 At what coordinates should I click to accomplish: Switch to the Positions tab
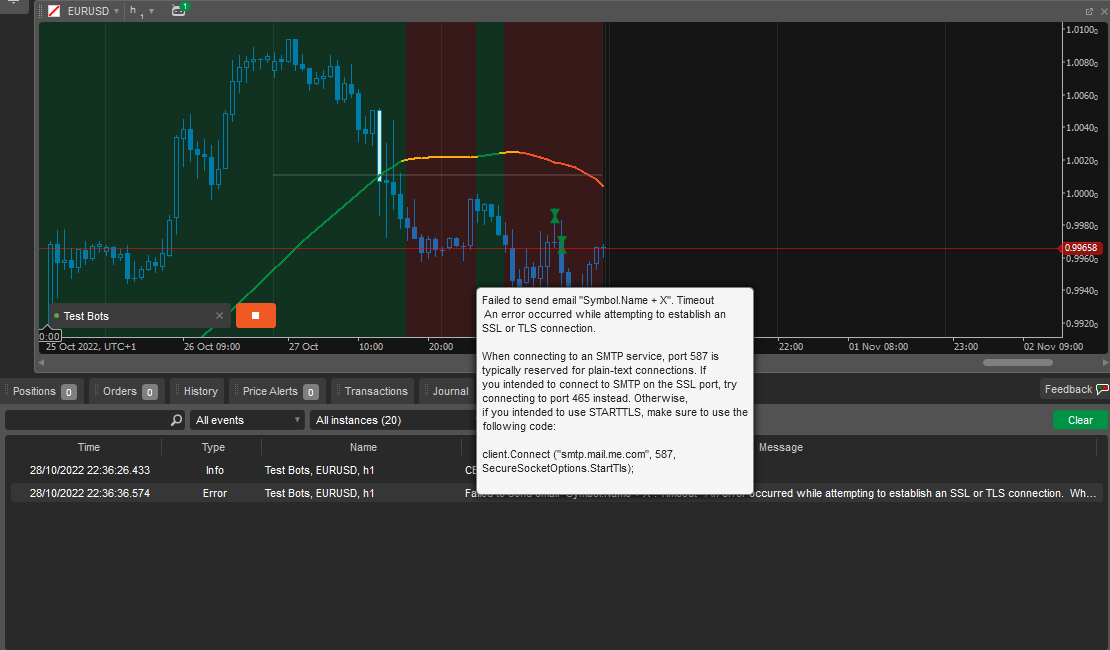(43, 391)
